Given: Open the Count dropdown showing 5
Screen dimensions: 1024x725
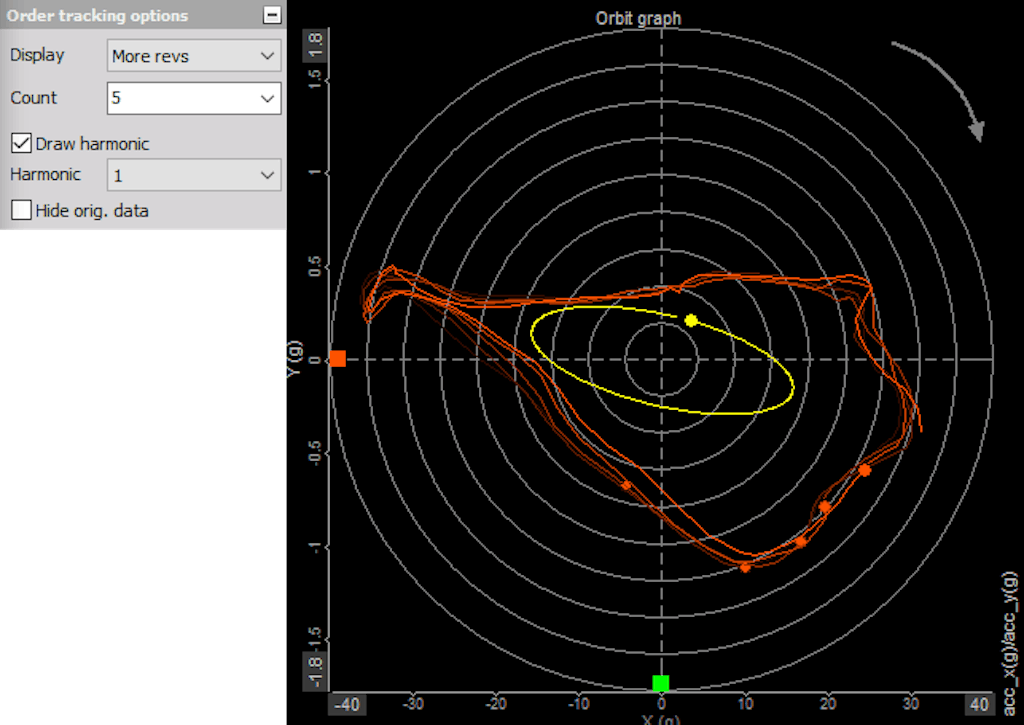Looking at the screenshot, I should coord(194,98).
